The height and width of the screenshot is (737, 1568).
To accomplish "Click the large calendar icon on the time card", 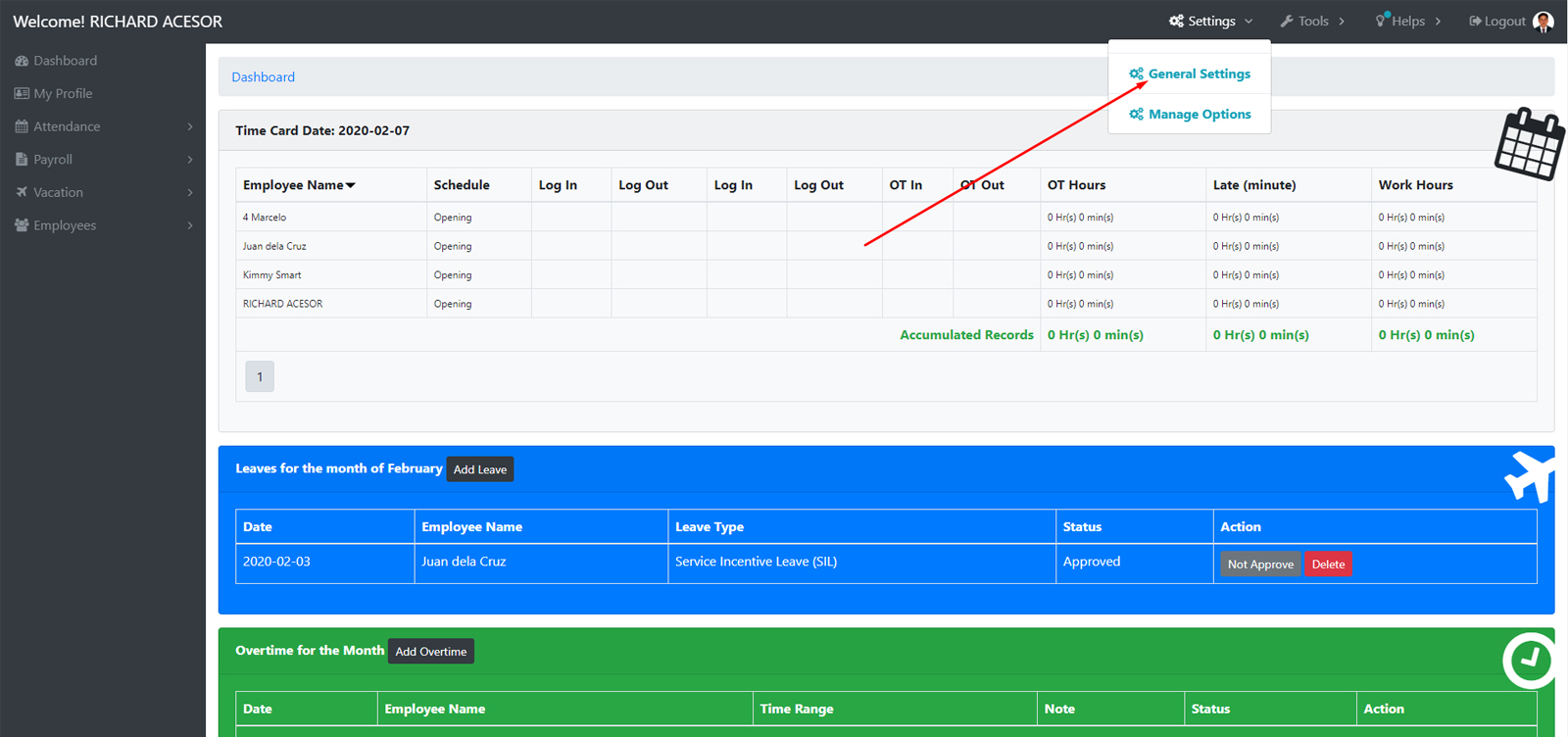I will click(1529, 144).
